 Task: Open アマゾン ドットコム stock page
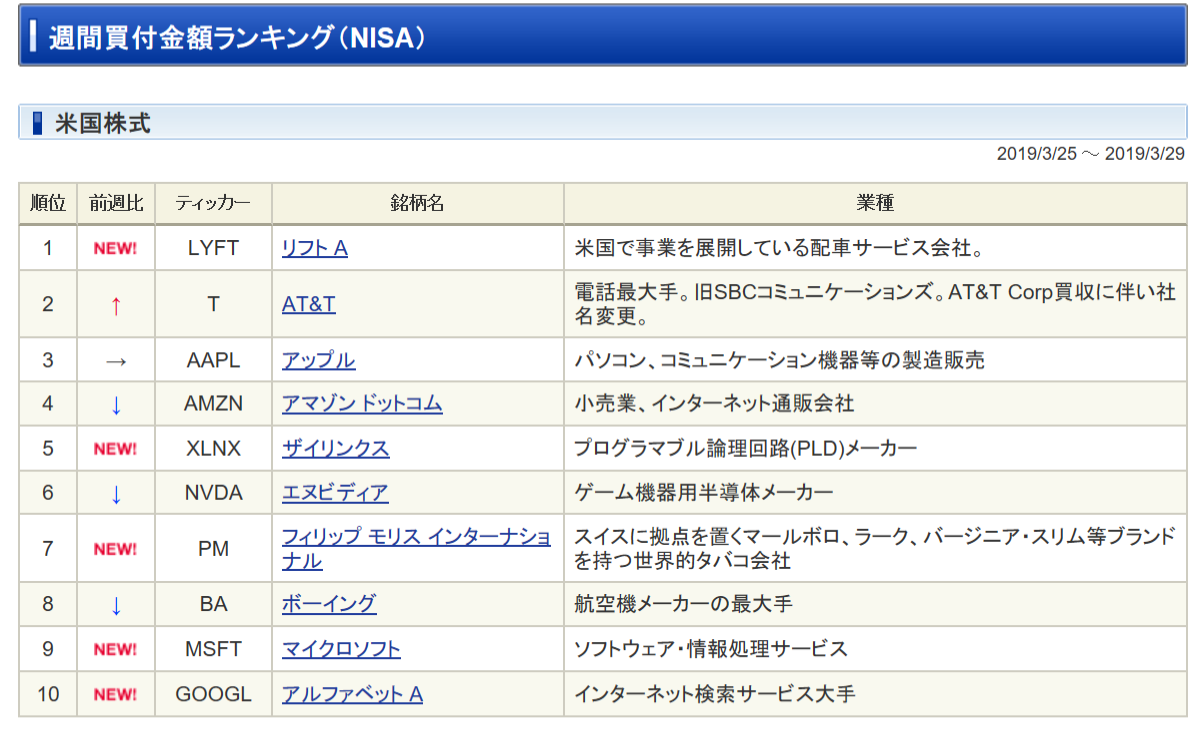pos(361,404)
